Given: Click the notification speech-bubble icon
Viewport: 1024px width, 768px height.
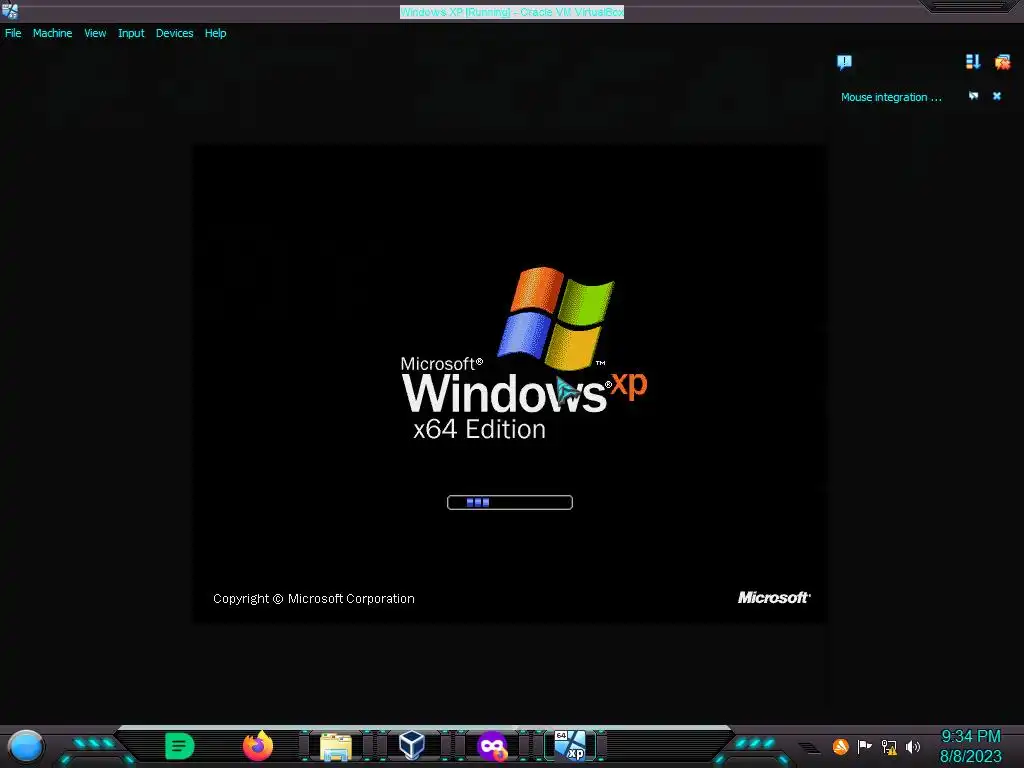Looking at the screenshot, I should tap(844, 62).
